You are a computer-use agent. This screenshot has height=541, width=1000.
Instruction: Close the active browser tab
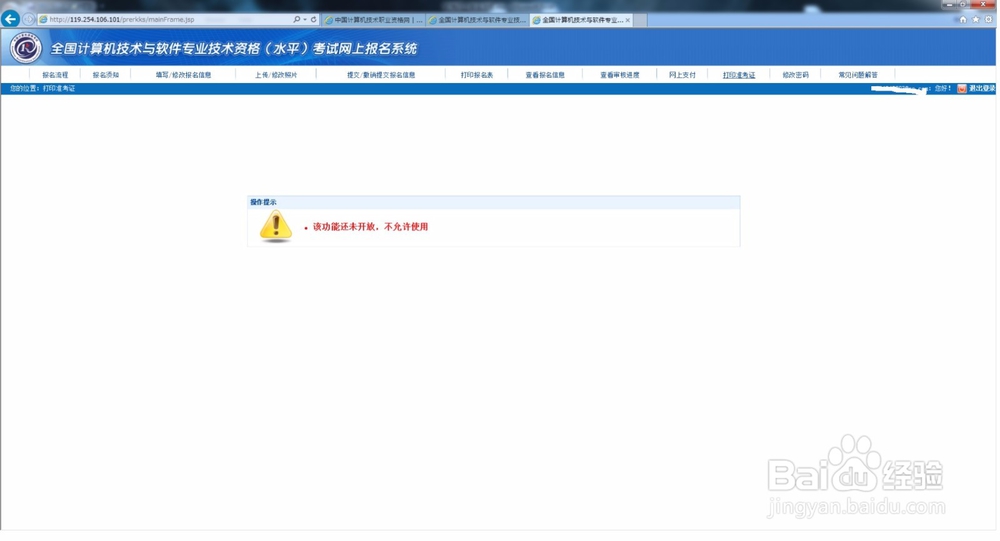pos(628,20)
